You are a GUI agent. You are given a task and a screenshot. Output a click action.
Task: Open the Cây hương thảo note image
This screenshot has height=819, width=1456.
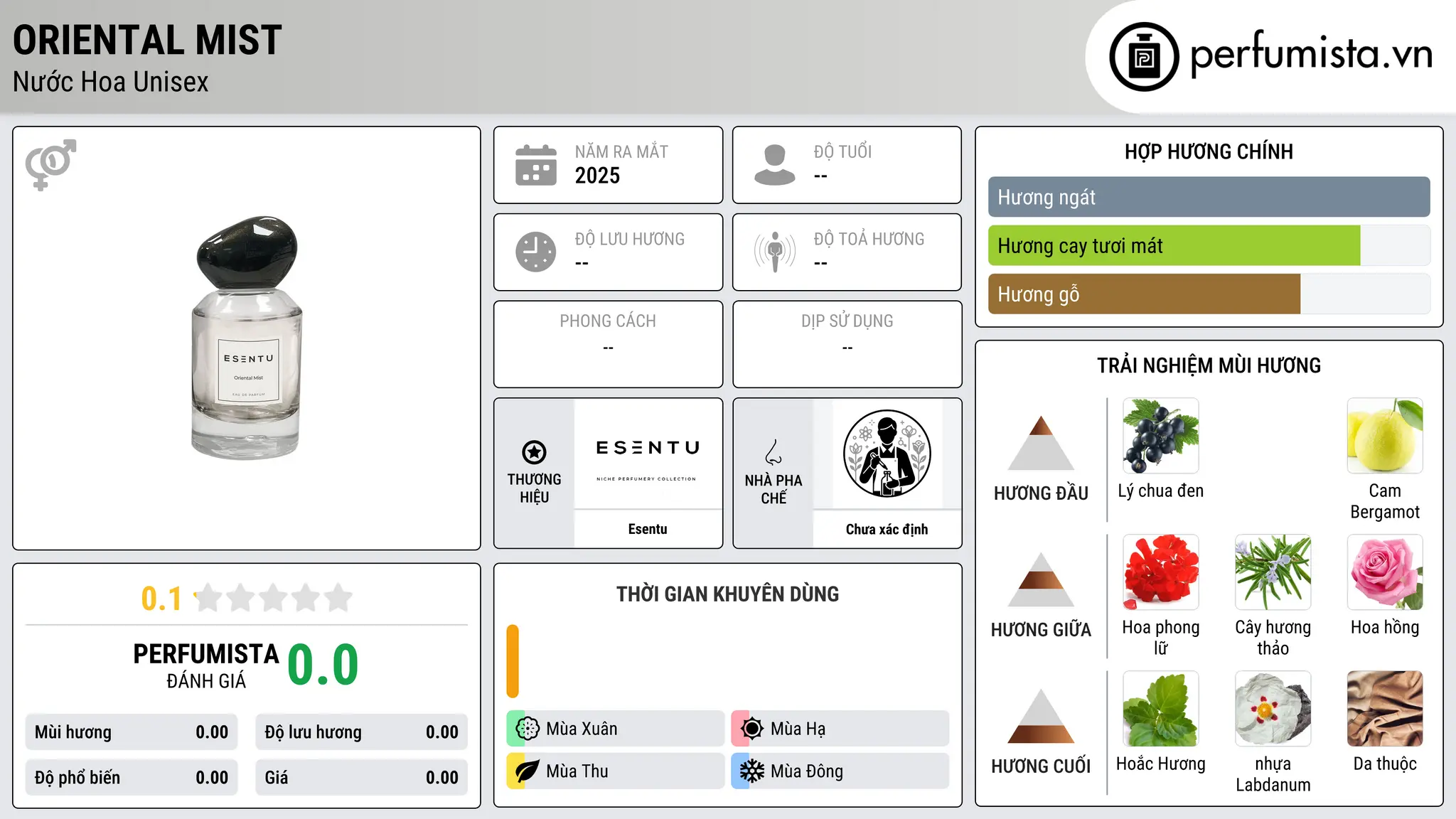point(1273,572)
